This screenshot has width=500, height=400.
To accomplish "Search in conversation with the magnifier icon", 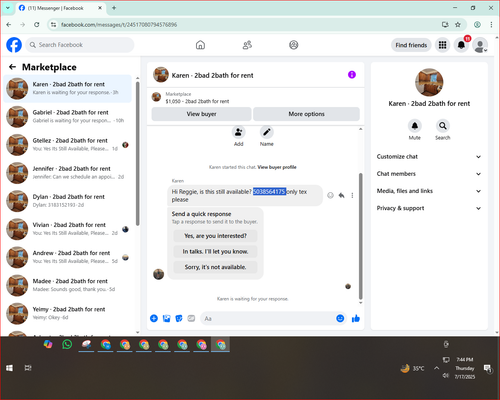I will click(443, 126).
